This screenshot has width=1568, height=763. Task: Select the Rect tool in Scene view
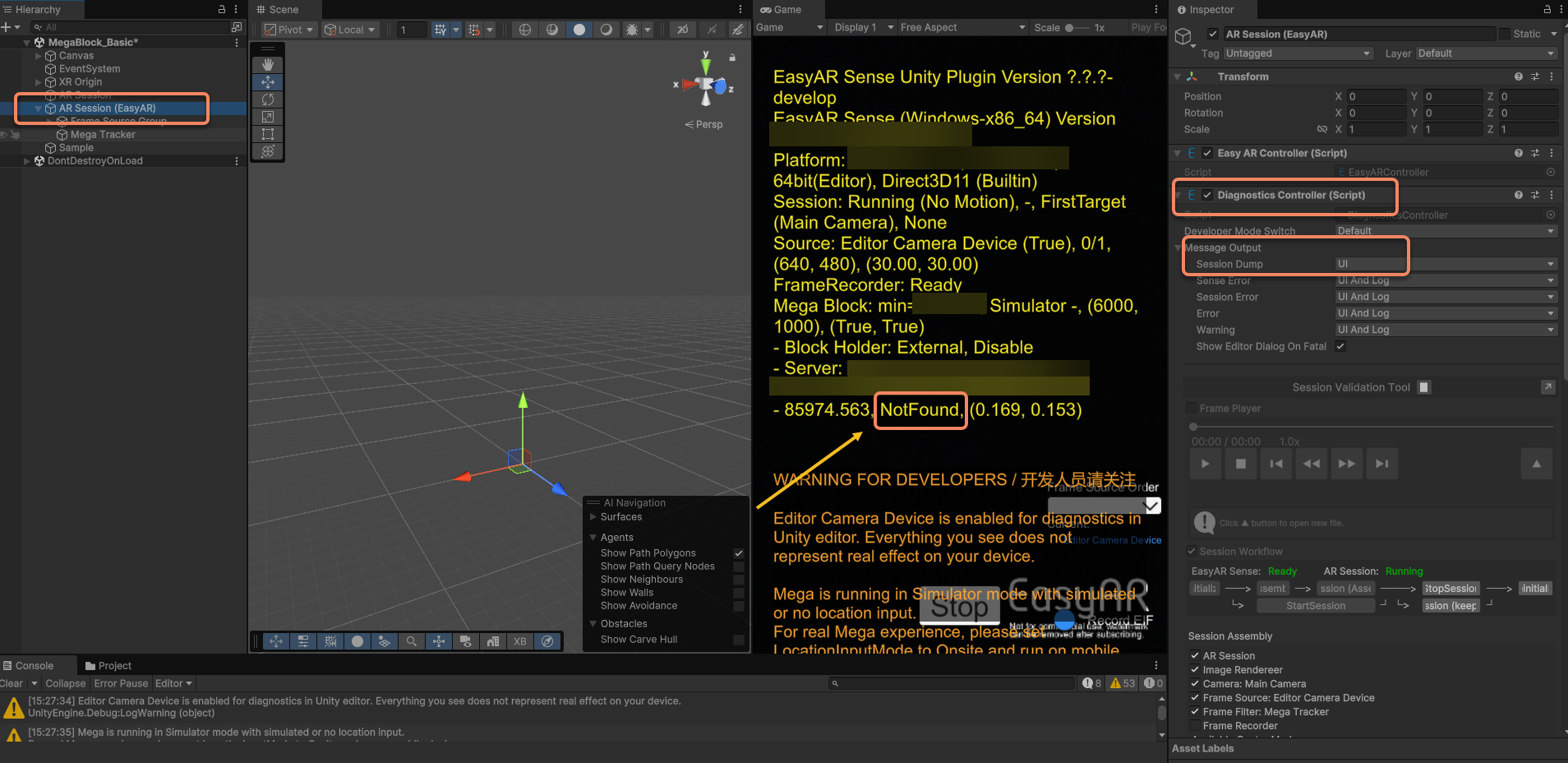pyautogui.click(x=268, y=134)
